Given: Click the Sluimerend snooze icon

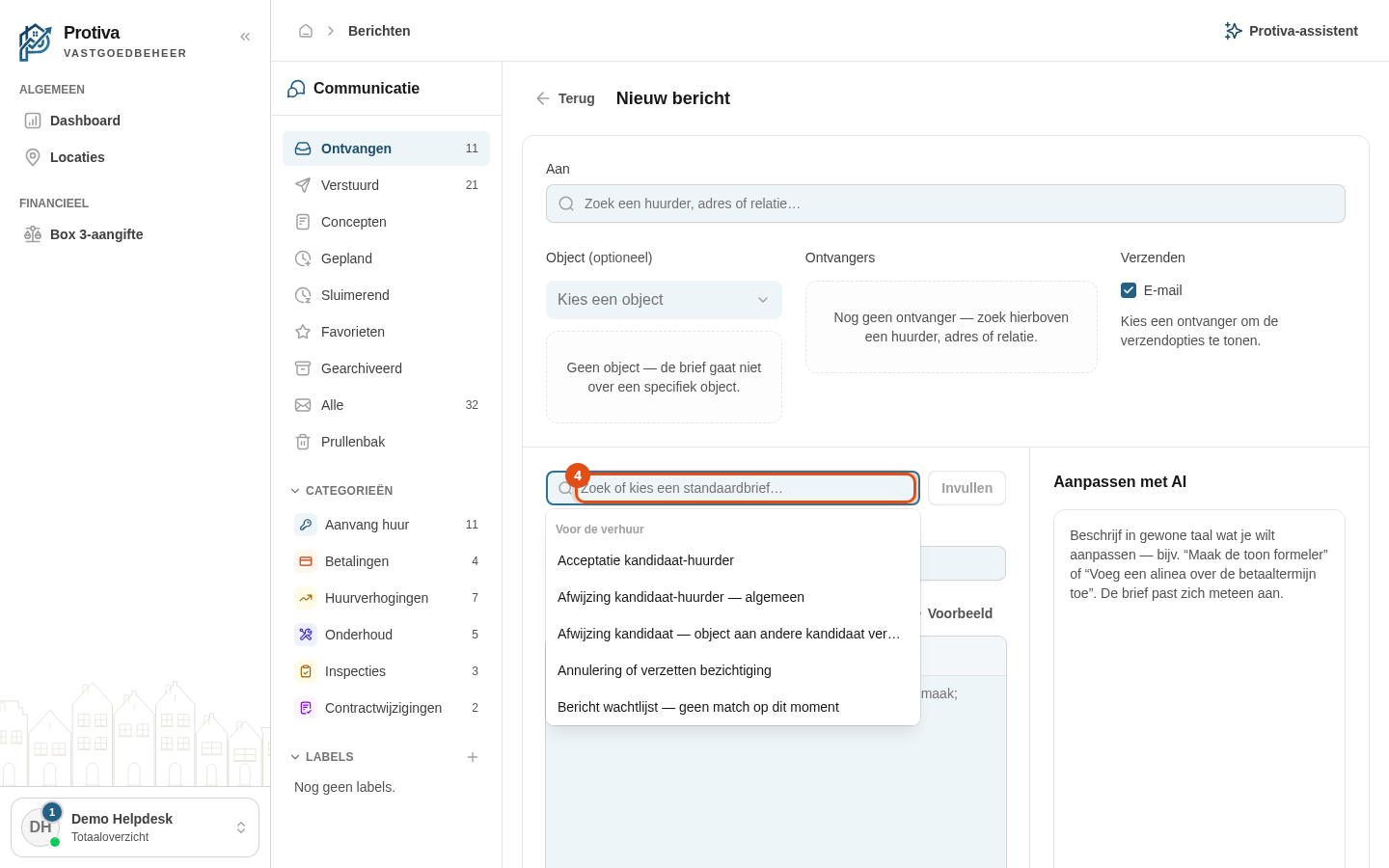Looking at the screenshot, I should coord(303,295).
